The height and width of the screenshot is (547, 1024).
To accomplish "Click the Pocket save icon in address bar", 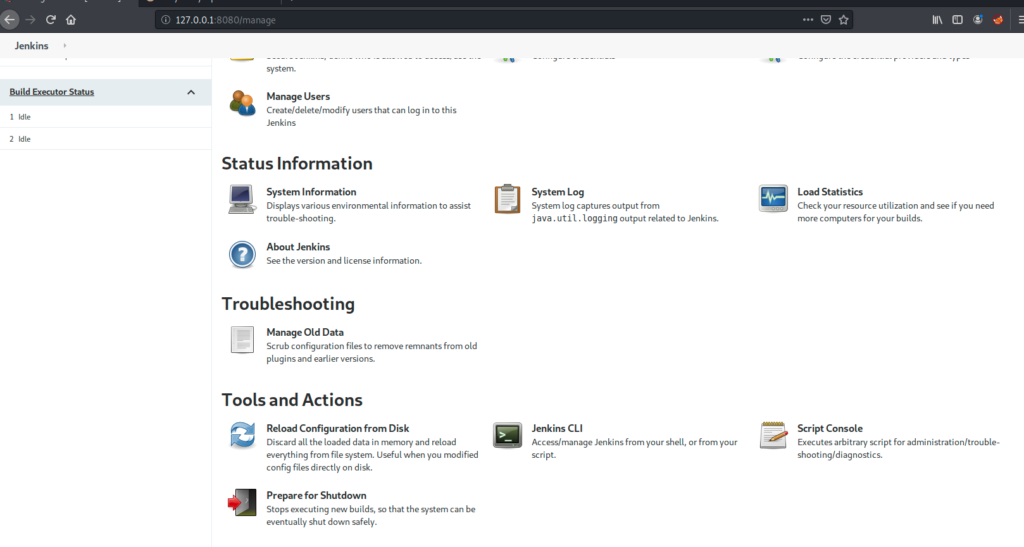I will point(826,20).
